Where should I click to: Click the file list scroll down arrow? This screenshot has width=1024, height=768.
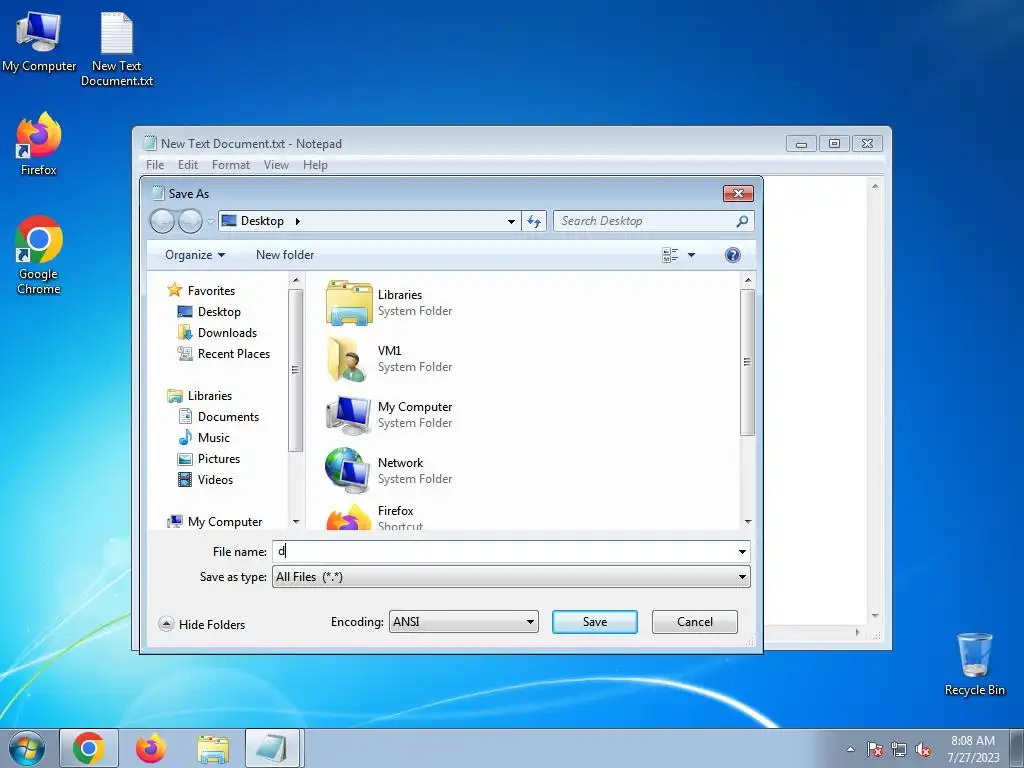pos(748,521)
